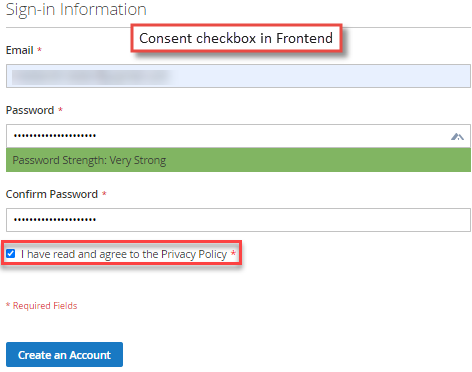Click the Confirm Password label
This screenshot has height=372, width=472.
pos(52,194)
